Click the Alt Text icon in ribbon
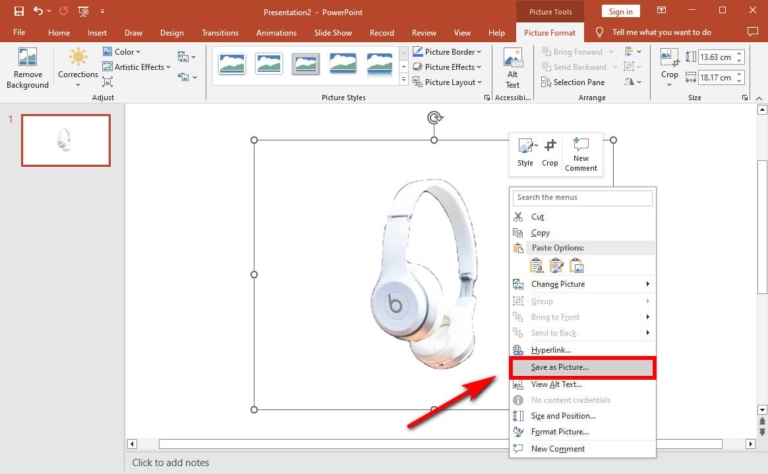 click(512, 65)
